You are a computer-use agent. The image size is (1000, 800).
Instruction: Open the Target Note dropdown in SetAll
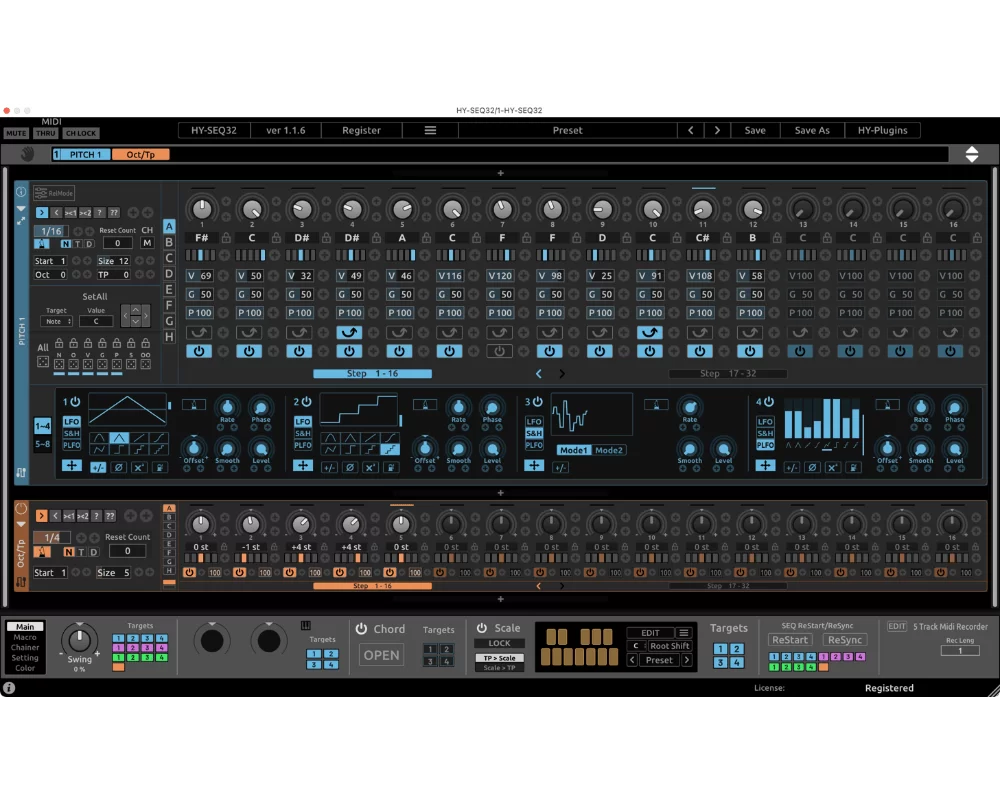pyautogui.click(x=57, y=322)
